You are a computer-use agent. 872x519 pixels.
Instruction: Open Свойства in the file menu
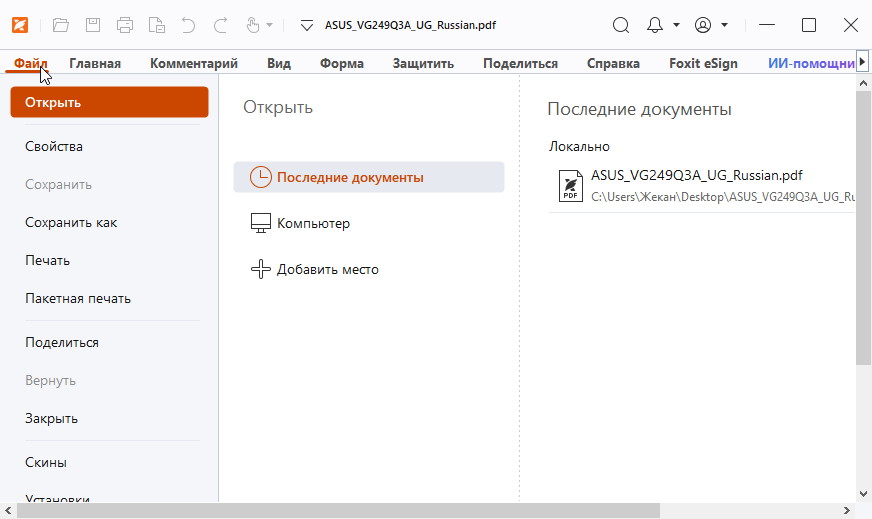click(x=54, y=146)
